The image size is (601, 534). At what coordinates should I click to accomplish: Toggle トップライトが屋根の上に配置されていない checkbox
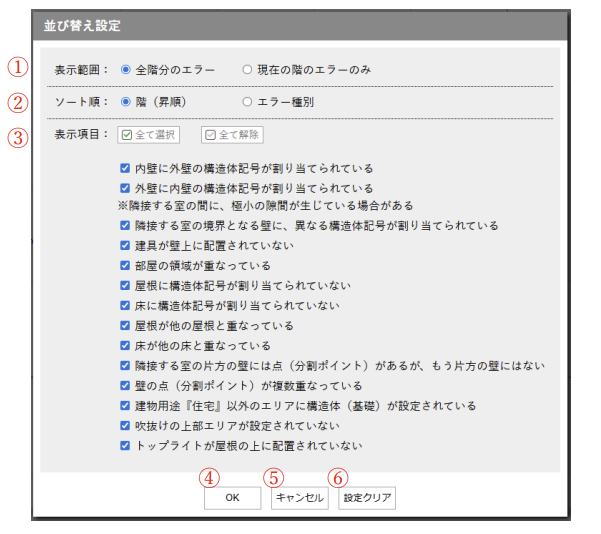[125, 446]
